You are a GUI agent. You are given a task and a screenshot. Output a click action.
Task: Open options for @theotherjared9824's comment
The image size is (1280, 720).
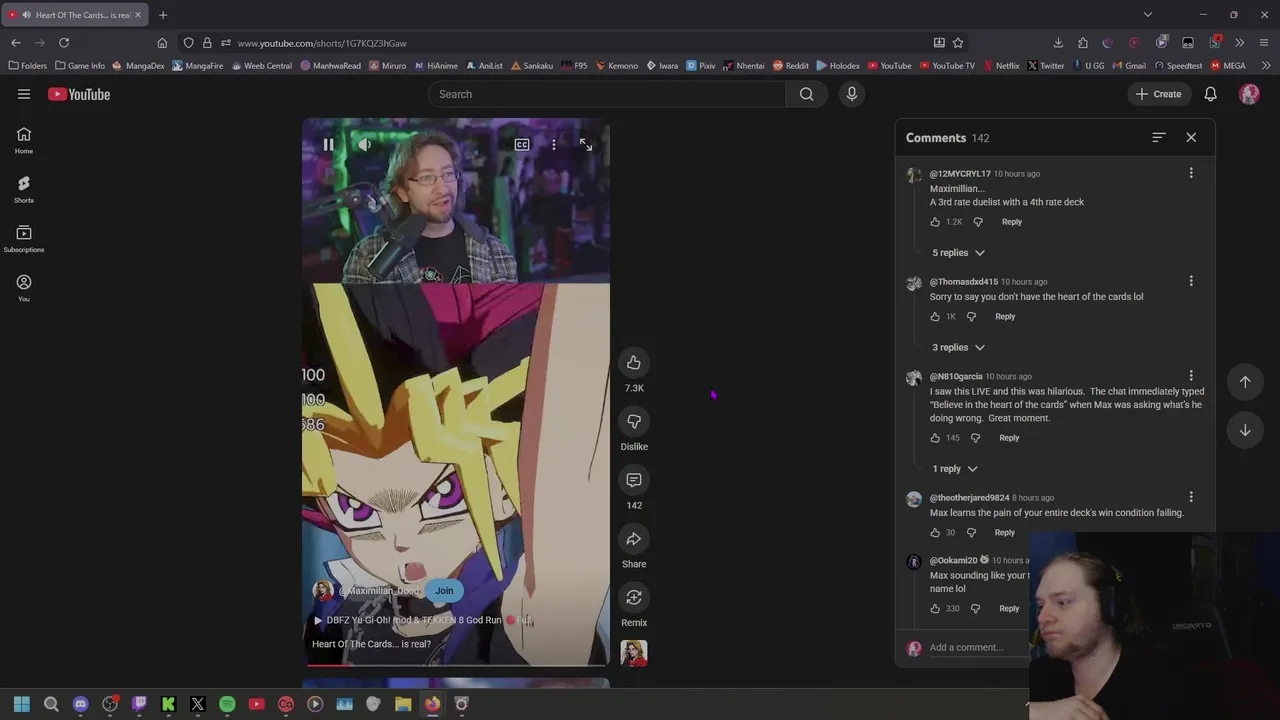tap(1191, 498)
